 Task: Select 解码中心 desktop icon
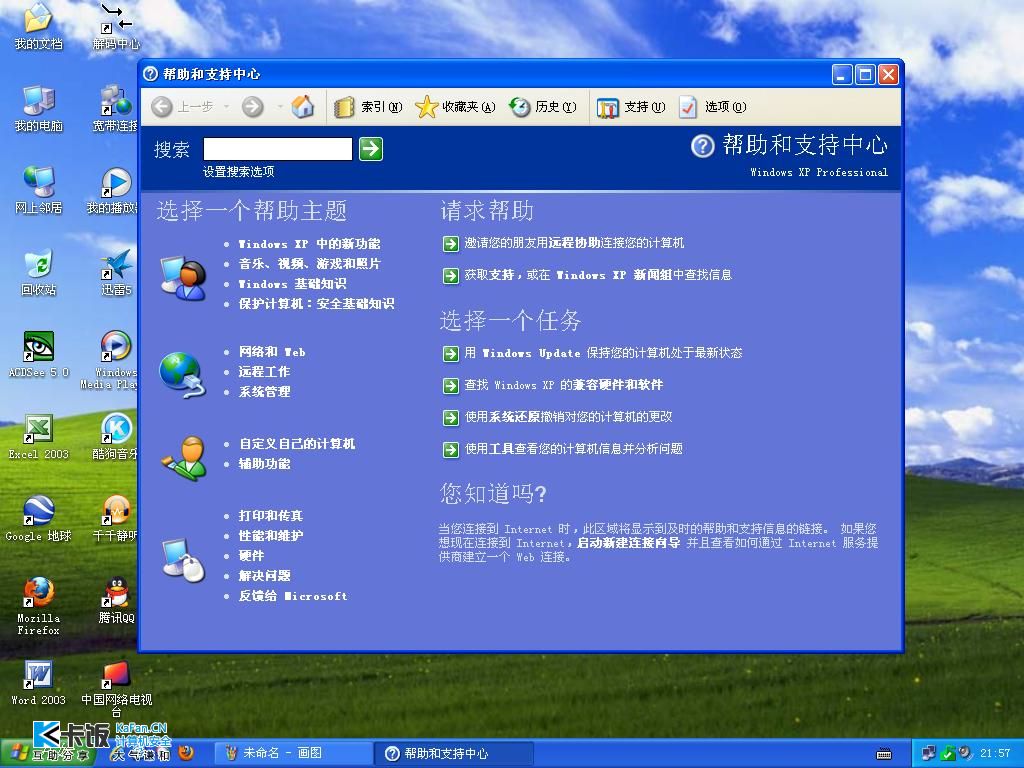click(x=116, y=27)
